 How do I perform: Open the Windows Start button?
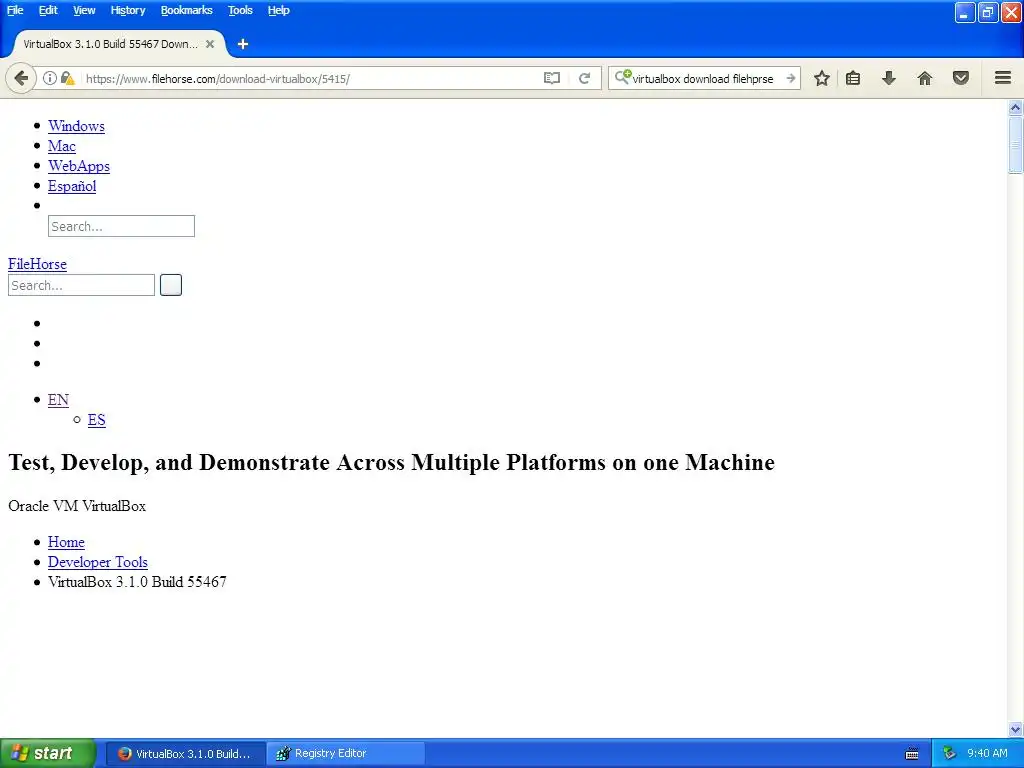[48, 753]
